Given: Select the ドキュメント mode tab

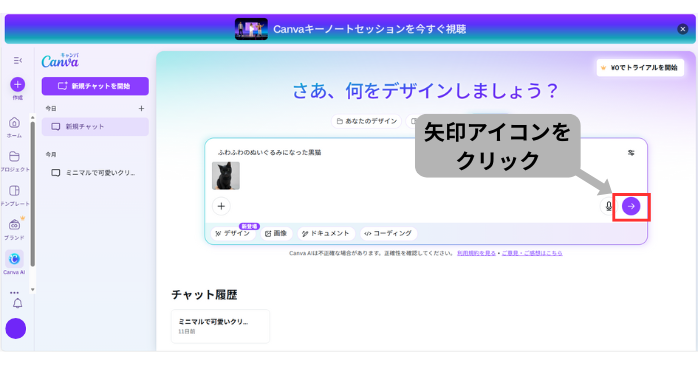Looking at the screenshot, I should (326, 233).
